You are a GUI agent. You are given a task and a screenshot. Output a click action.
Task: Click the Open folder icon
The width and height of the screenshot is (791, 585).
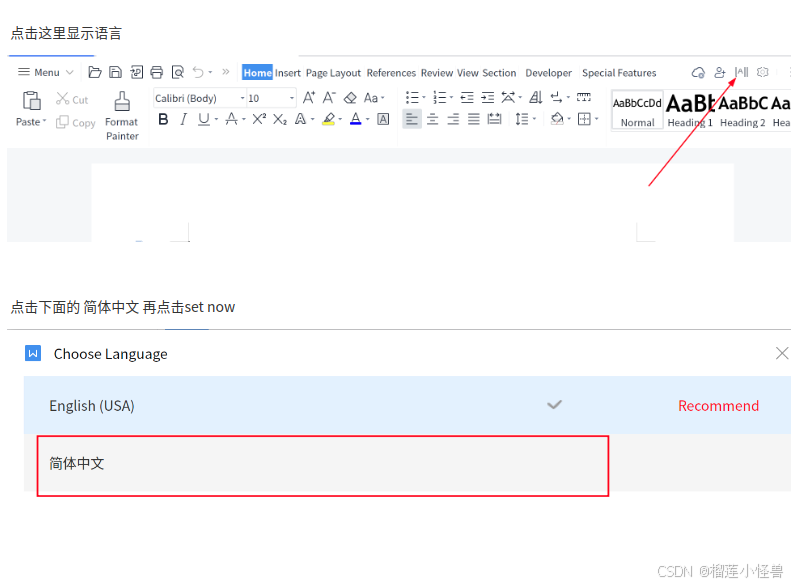pyautogui.click(x=94, y=72)
